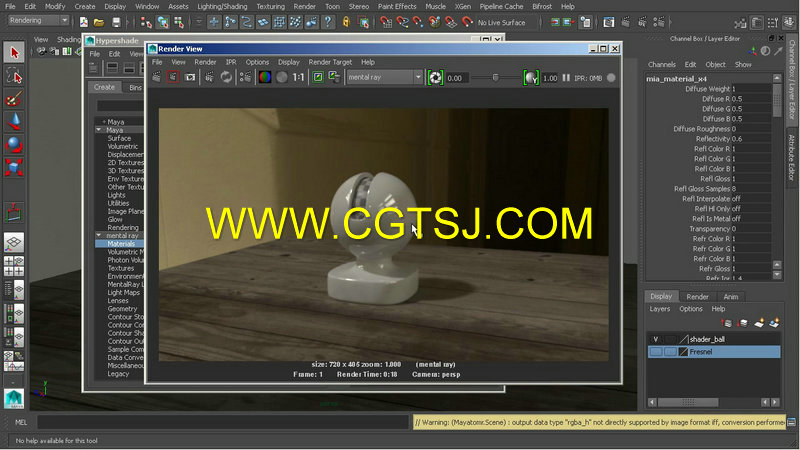Choose the Scale tool cube icon
The height and width of the screenshot is (450, 800).
point(14,167)
